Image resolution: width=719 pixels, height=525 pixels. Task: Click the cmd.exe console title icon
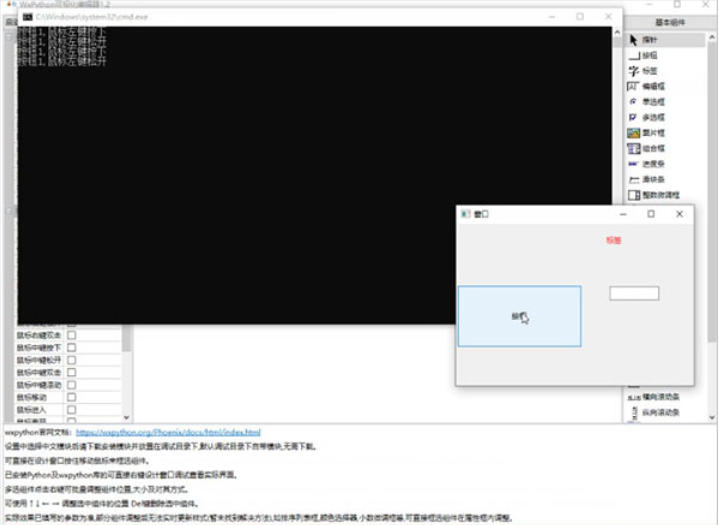(x=28, y=17)
